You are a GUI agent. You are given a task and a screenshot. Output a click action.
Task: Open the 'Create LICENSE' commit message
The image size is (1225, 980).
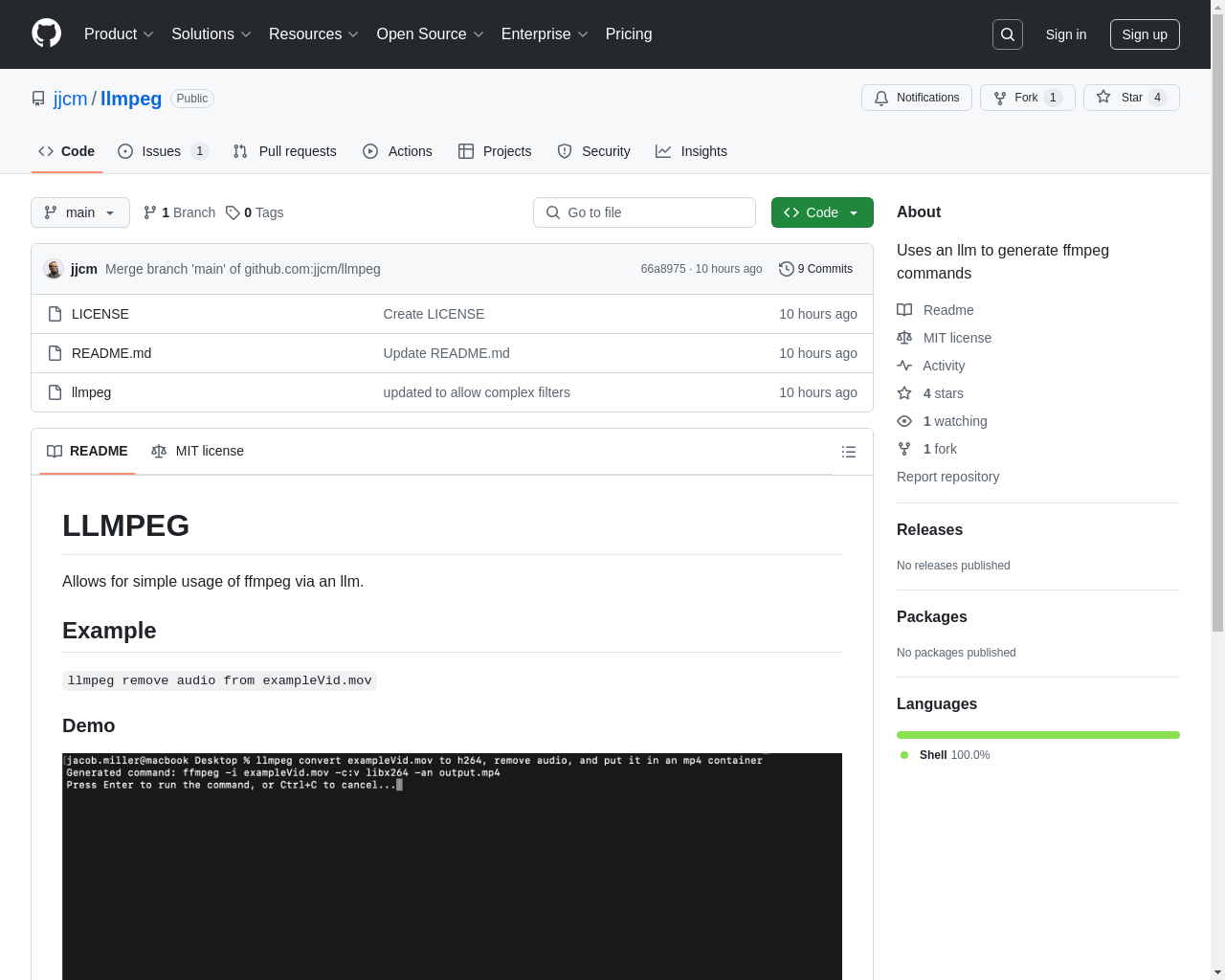pos(434,314)
